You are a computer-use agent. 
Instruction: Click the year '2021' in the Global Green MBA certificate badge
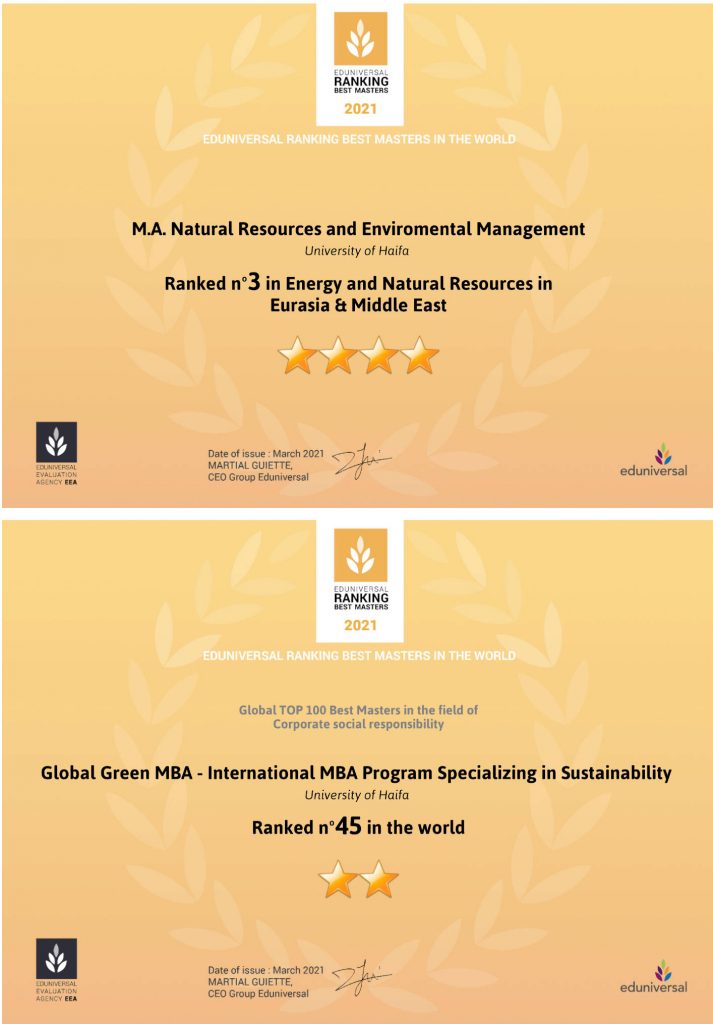360,626
